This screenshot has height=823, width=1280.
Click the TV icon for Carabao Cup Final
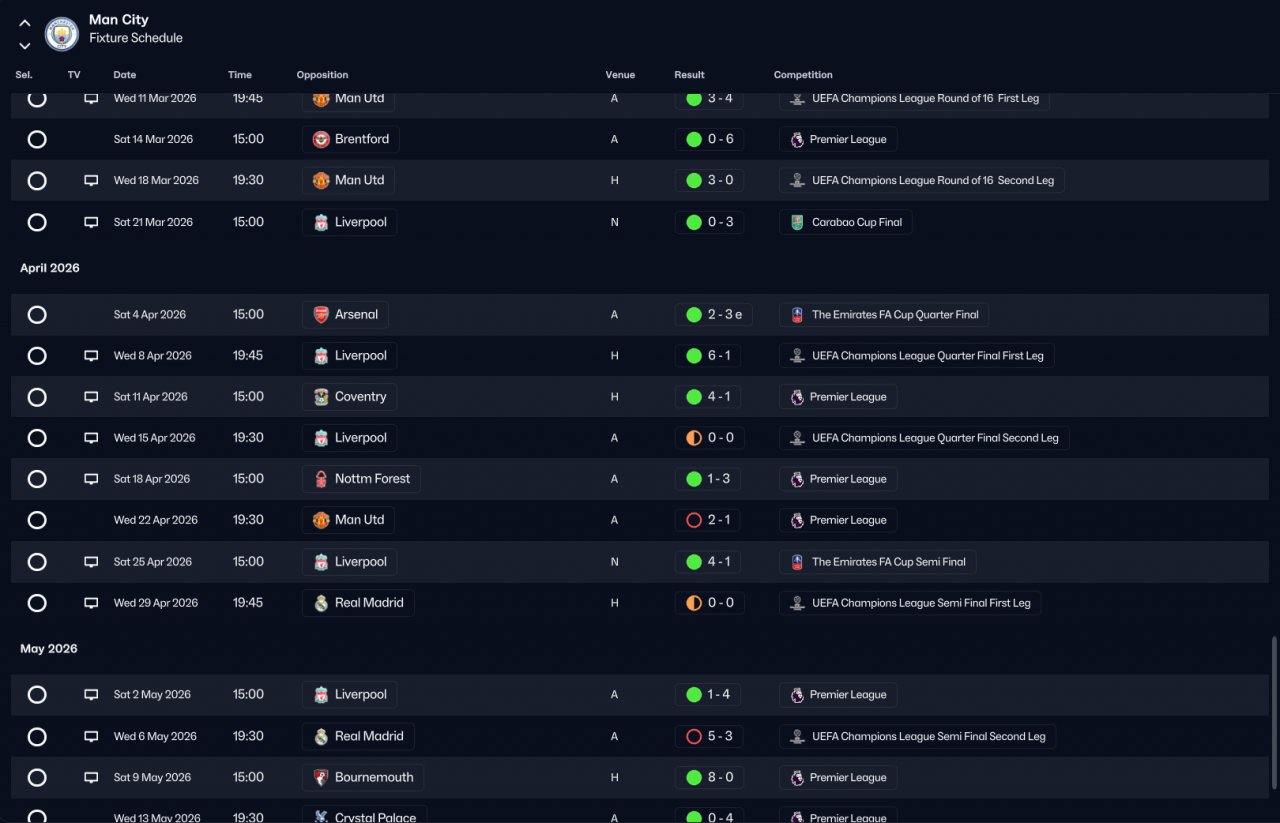[91, 222]
